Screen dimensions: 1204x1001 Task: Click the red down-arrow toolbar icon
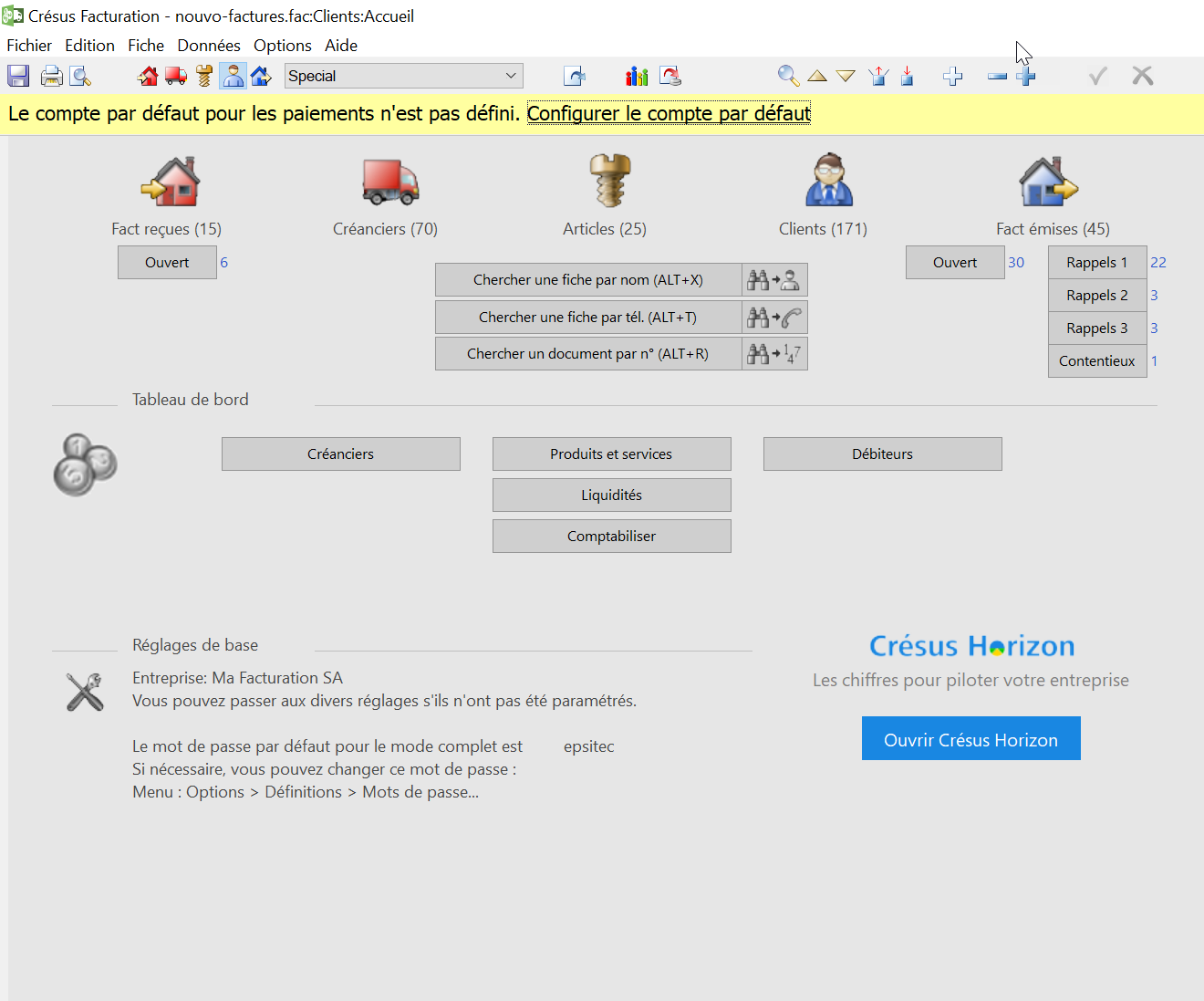(x=907, y=76)
